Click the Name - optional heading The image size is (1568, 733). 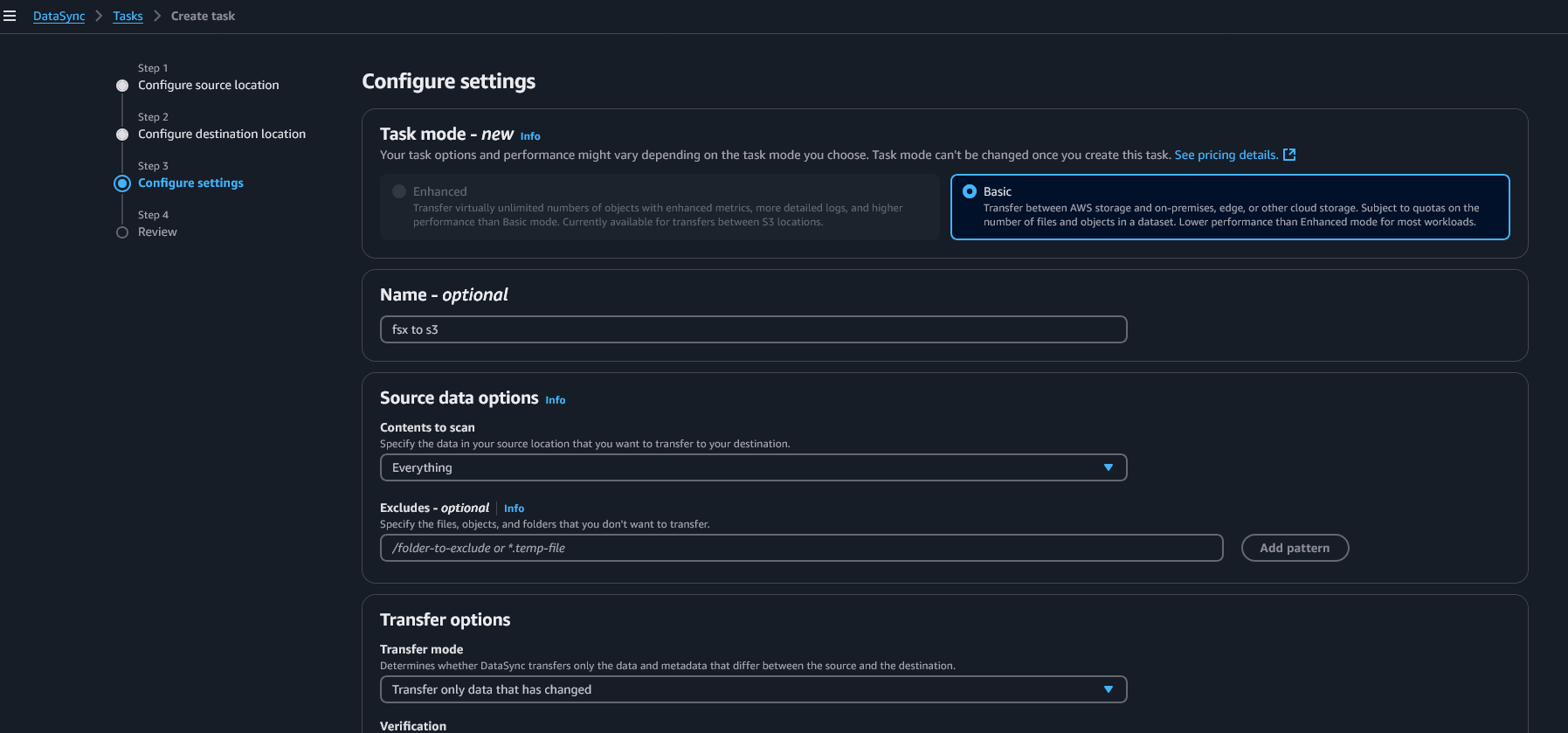[x=444, y=294]
